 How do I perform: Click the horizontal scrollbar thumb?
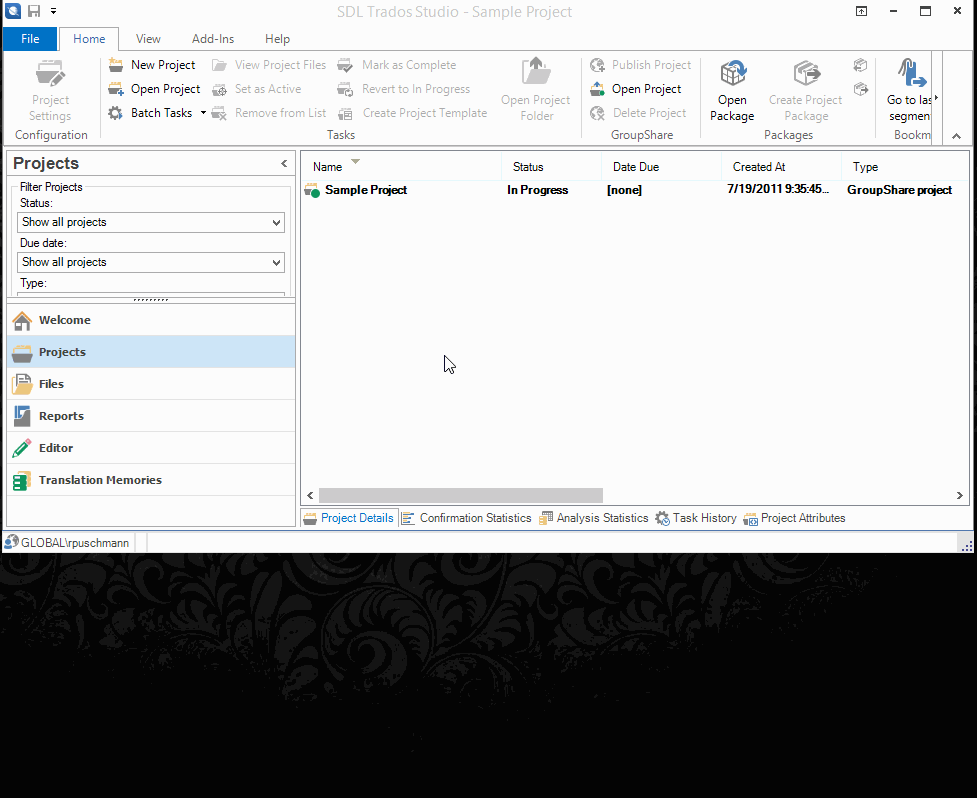(x=460, y=495)
